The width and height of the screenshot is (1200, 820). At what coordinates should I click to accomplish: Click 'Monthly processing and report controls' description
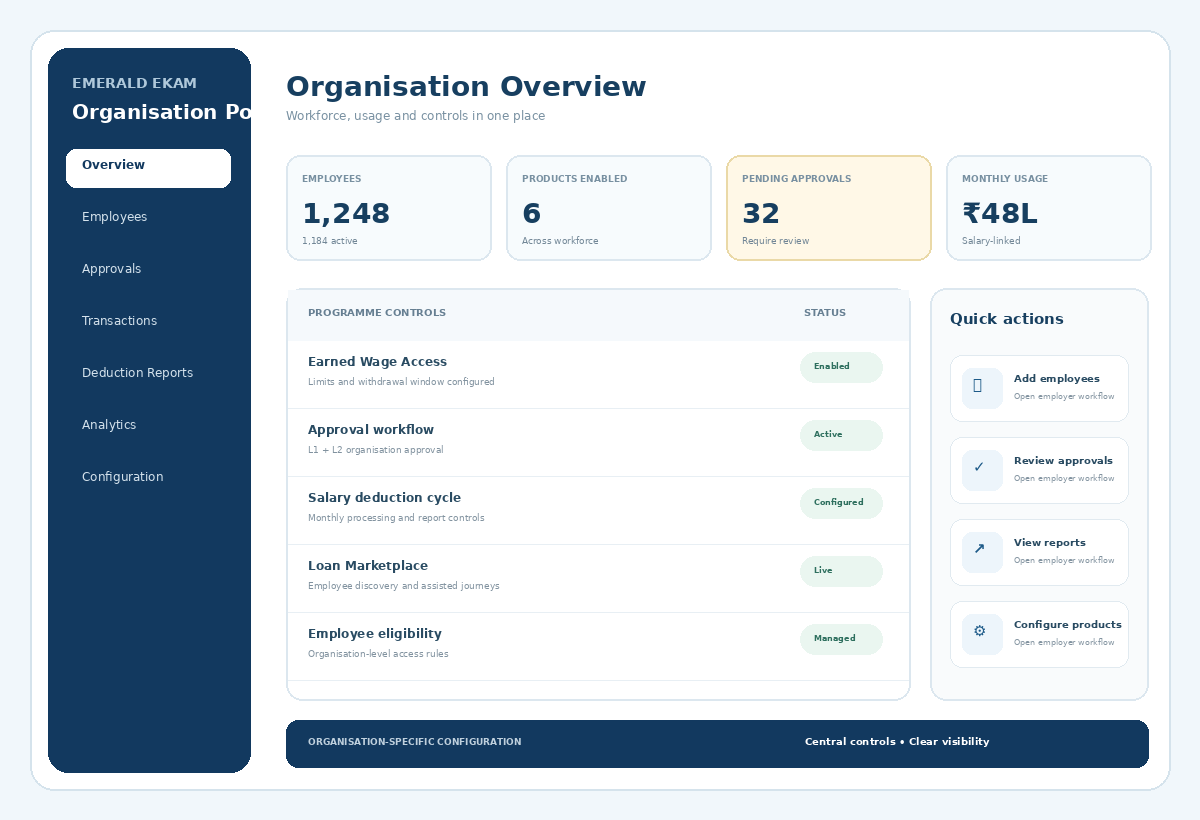[396, 518]
